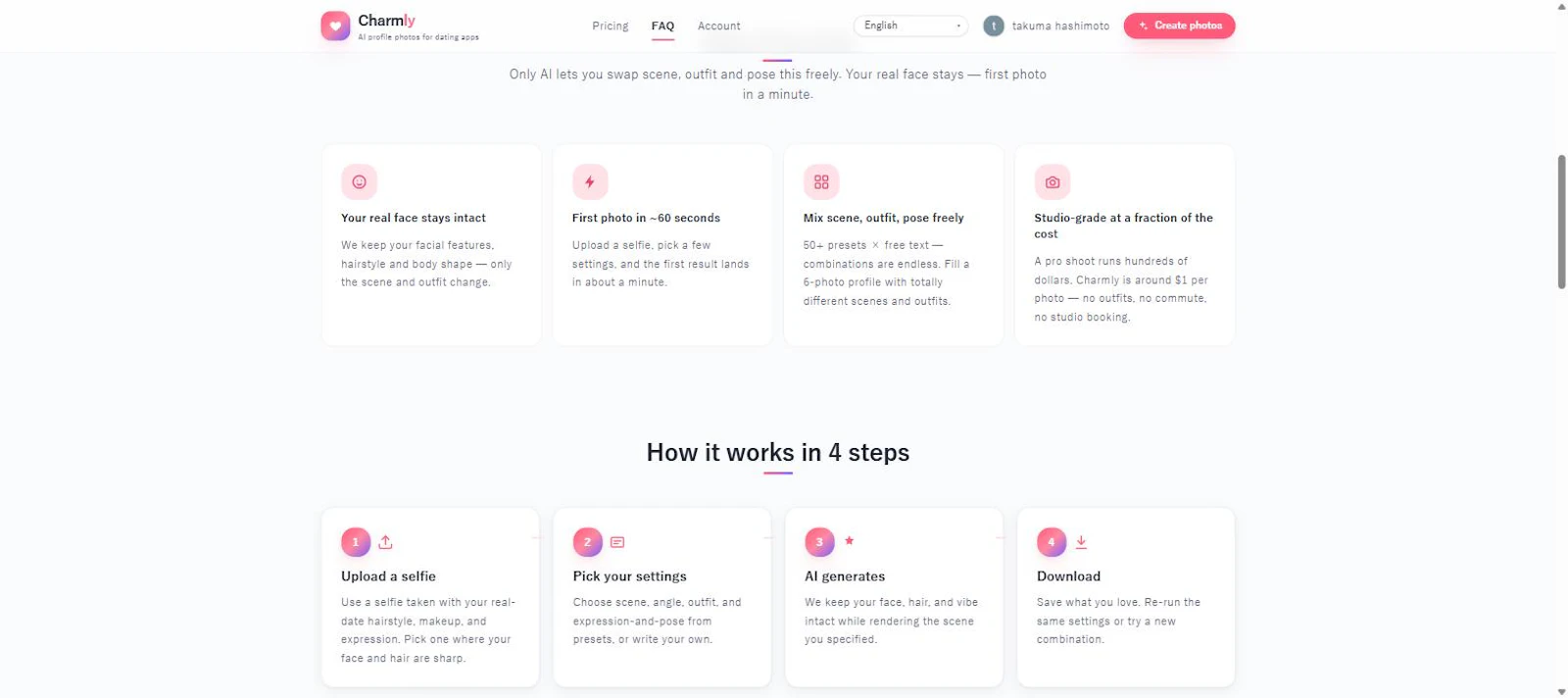
Task: Open the English language dropdown
Action: pyautogui.click(x=910, y=25)
